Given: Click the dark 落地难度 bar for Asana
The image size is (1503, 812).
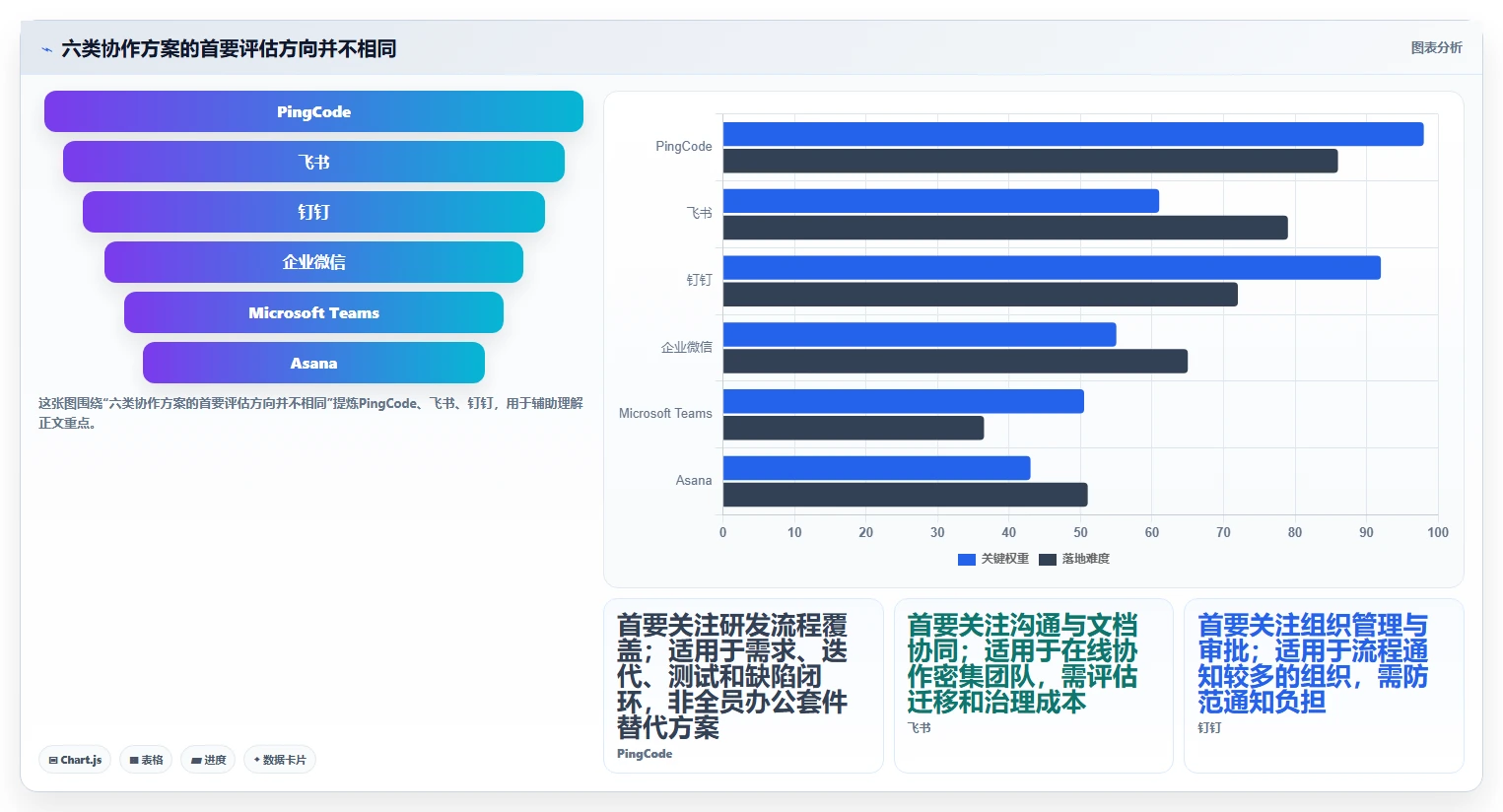Looking at the screenshot, I should [x=905, y=495].
